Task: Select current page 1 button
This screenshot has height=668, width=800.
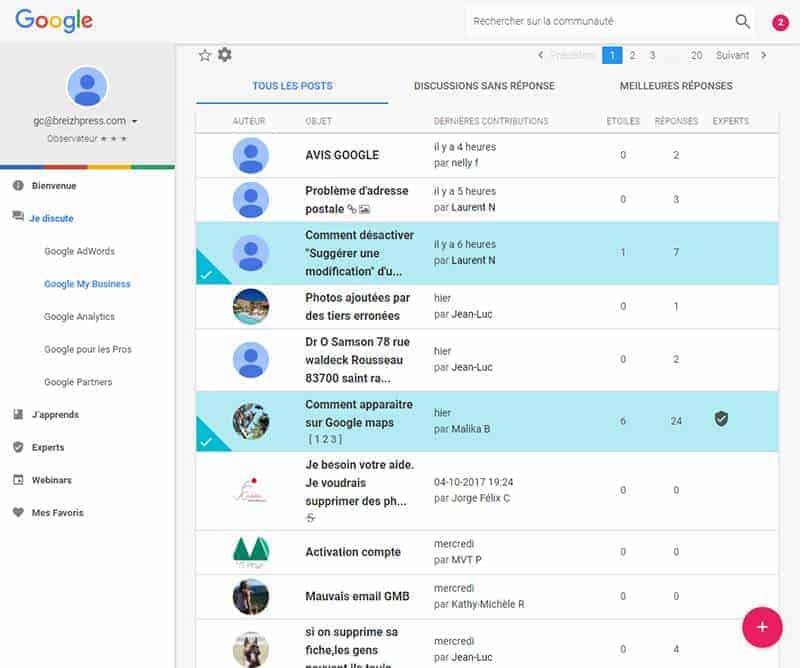Action: coord(612,55)
